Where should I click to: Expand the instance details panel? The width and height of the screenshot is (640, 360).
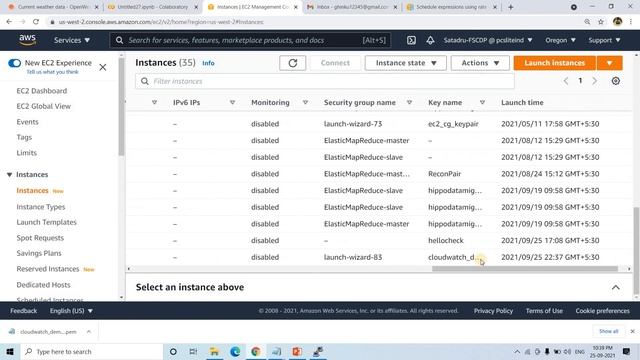[616, 287]
